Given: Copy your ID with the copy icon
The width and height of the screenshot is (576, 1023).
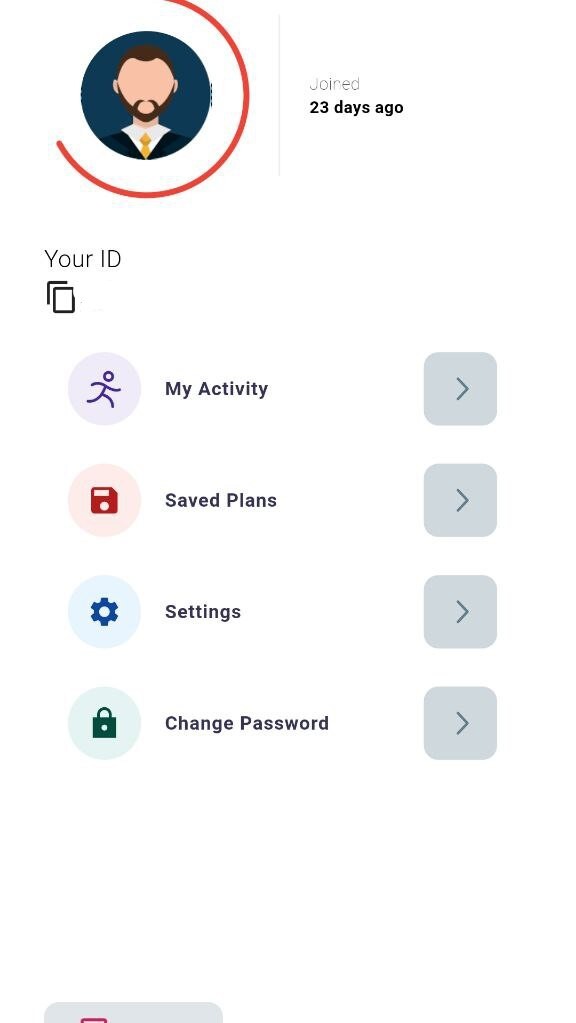Looking at the screenshot, I should [61, 298].
